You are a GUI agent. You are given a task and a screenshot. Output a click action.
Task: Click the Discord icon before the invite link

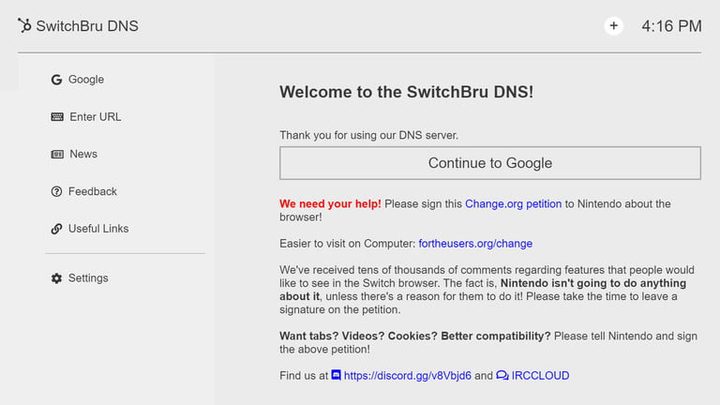point(336,375)
